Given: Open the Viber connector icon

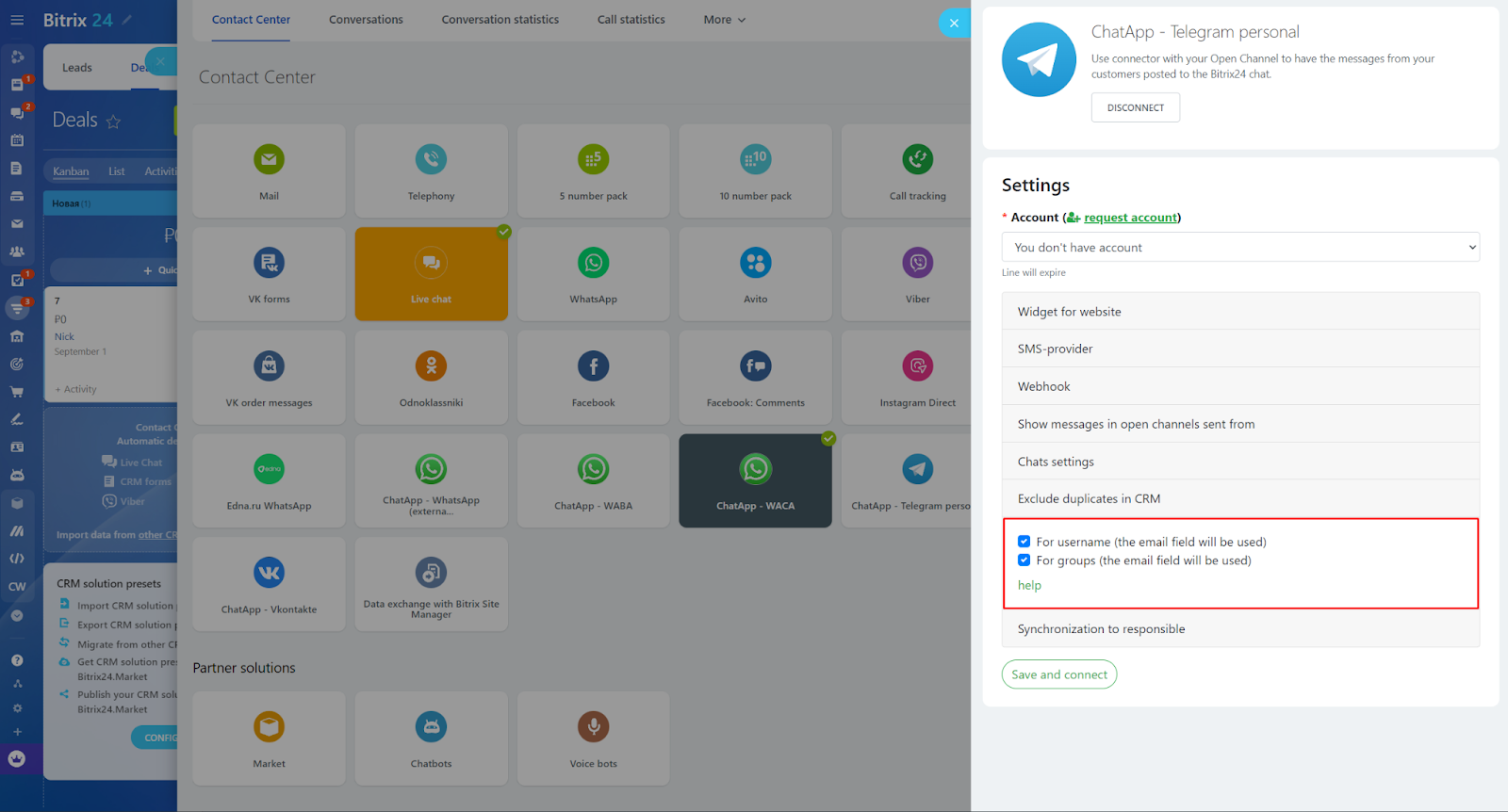Looking at the screenshot, I should pos(917,263).
